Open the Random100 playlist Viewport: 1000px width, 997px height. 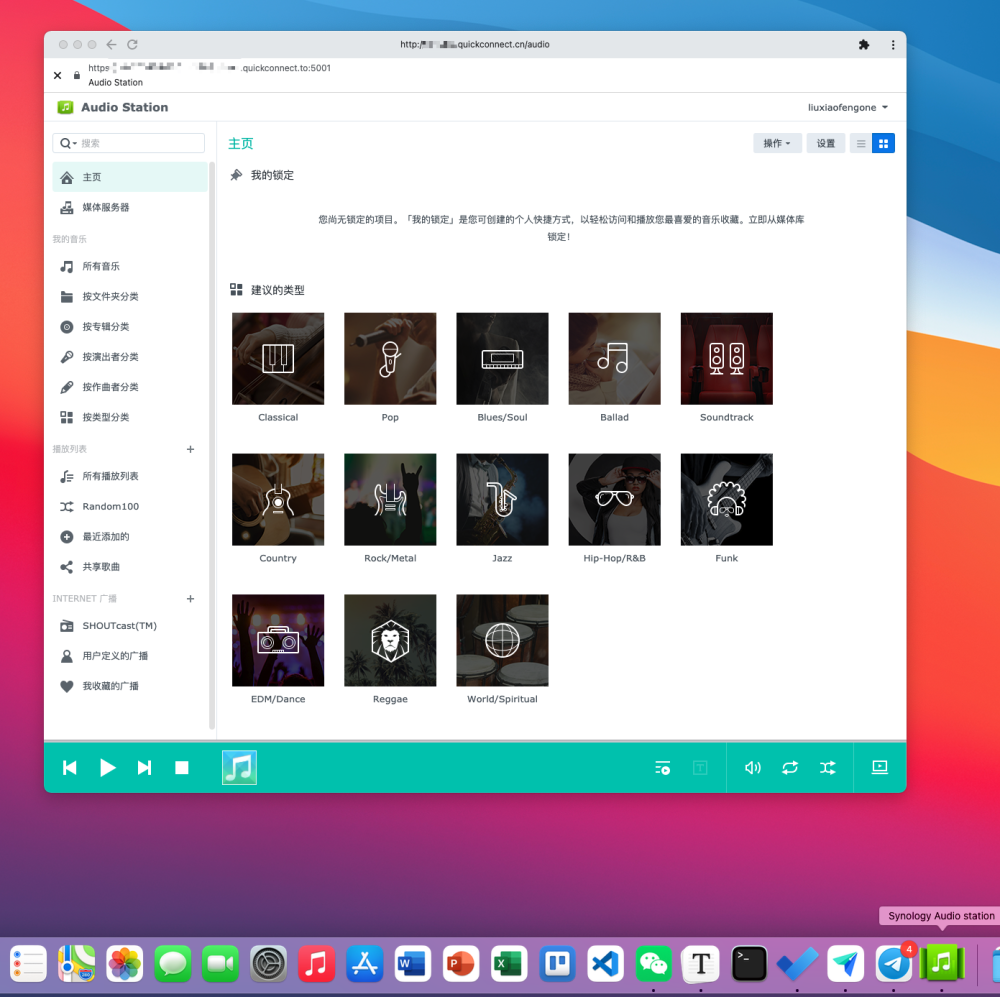(x=129, y=506)
